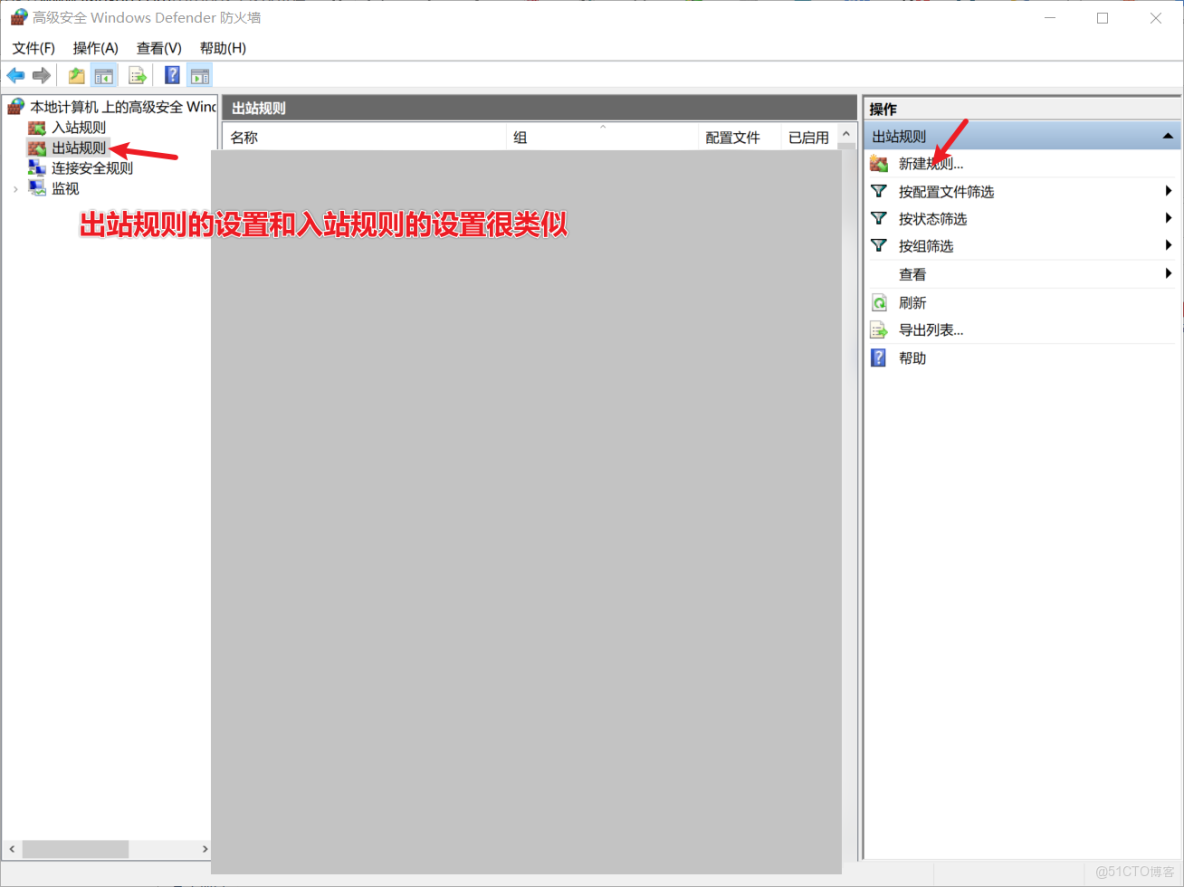This screenshot has width=1184, height=887.
Task: Click the 导出列表 export icon in actions pane
Action: click(878, 329)
